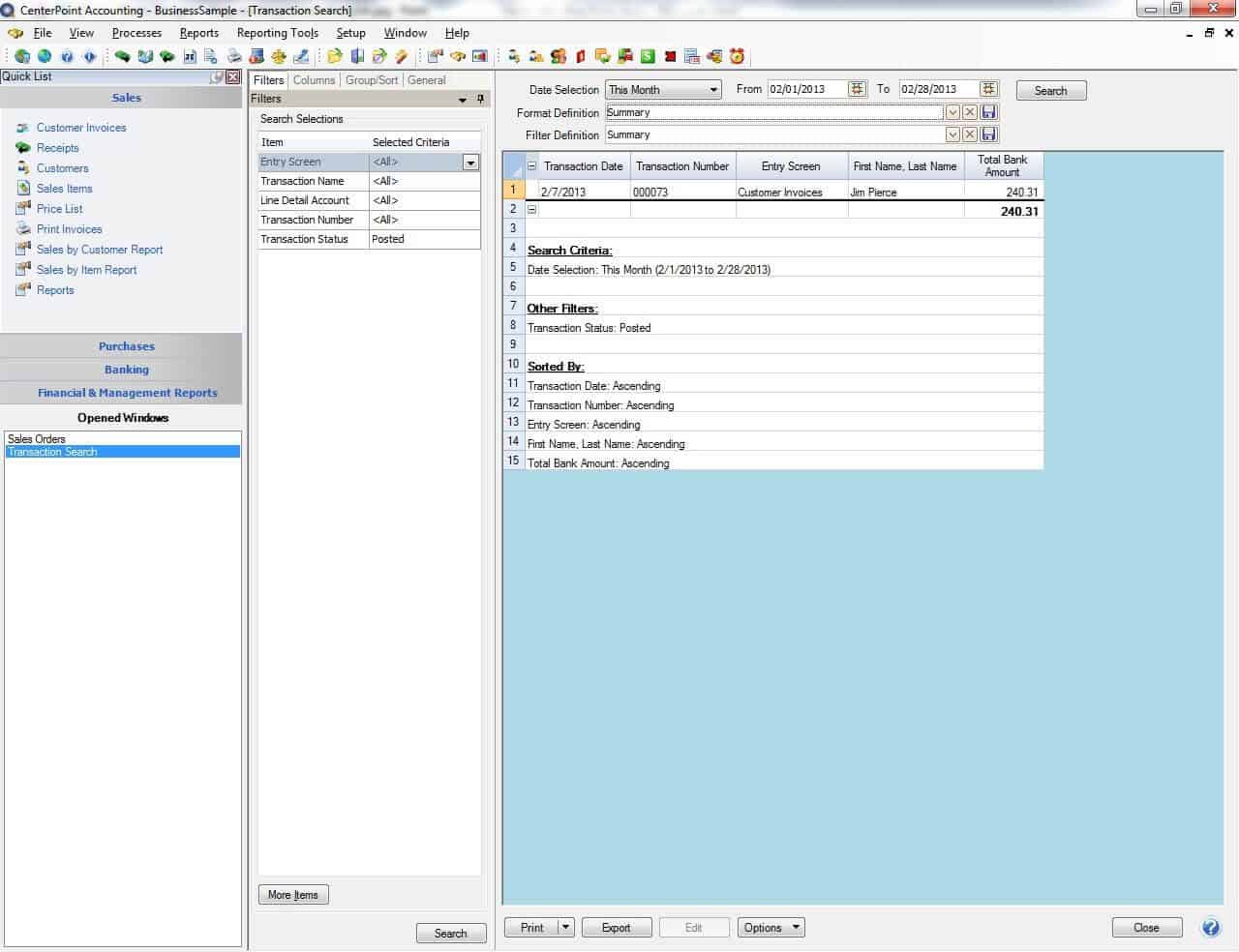
Task: Open the Print button dropdown arrow
Action: pyautogui.click(x=566, y=928)
